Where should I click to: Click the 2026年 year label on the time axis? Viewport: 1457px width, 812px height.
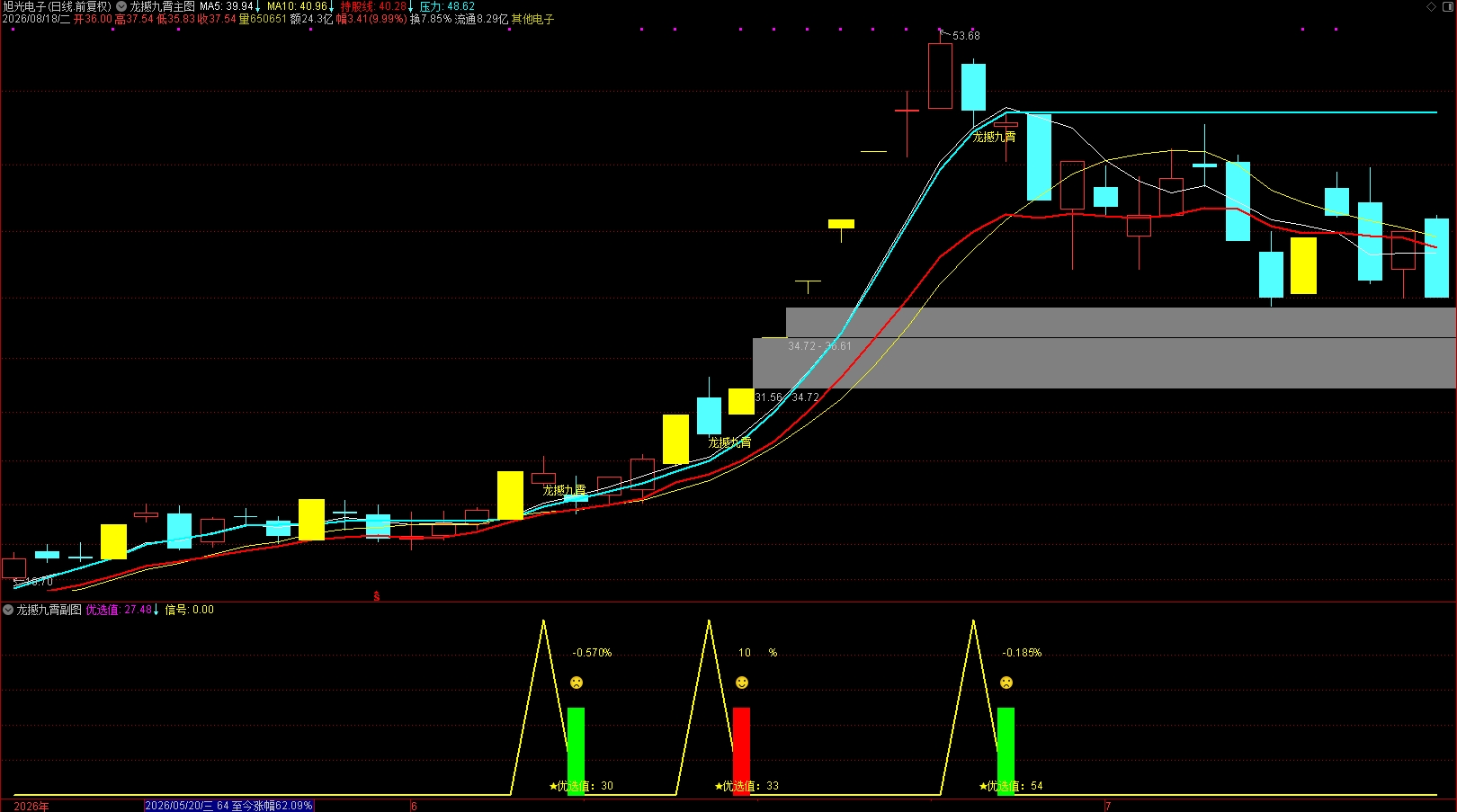click(31, 806)
